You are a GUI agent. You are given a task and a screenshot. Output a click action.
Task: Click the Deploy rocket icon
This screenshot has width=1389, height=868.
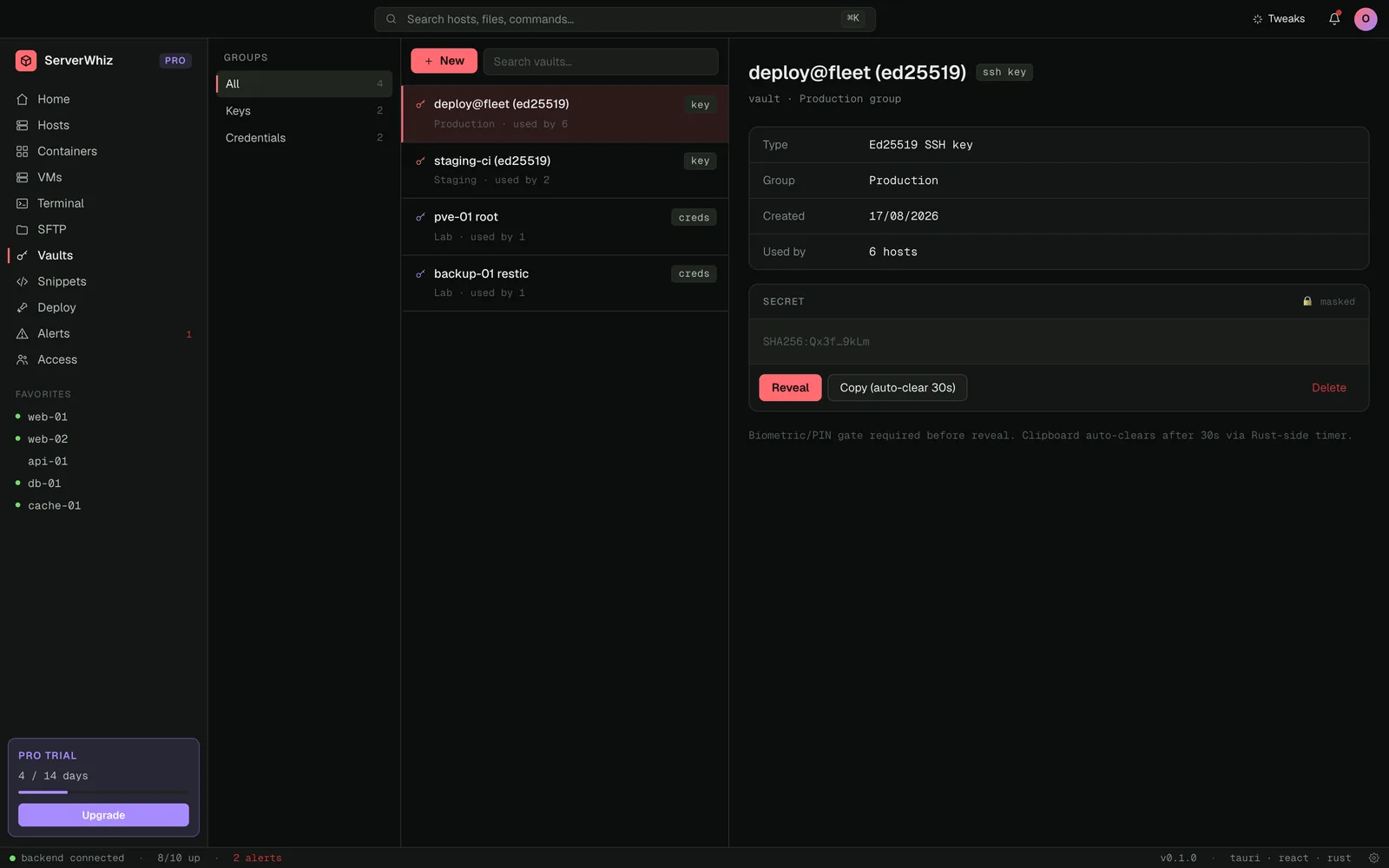coord(23,307)
